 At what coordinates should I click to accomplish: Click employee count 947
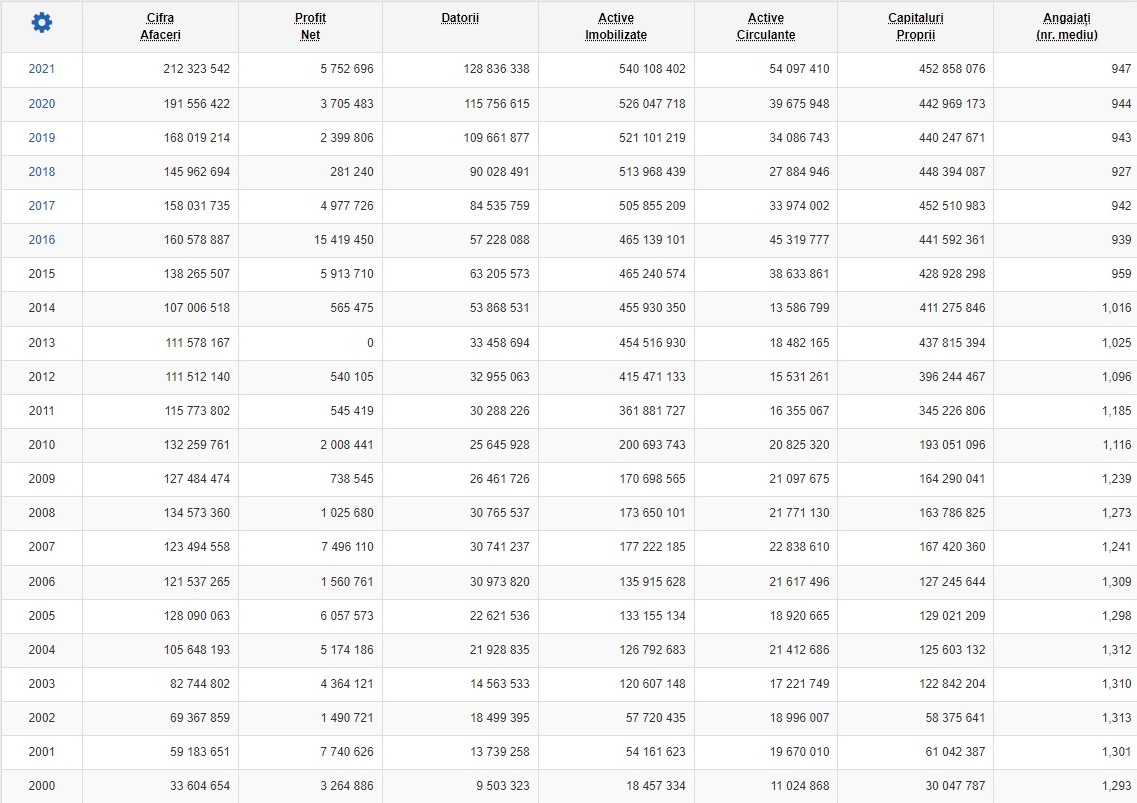click(x=1121, y=69)
